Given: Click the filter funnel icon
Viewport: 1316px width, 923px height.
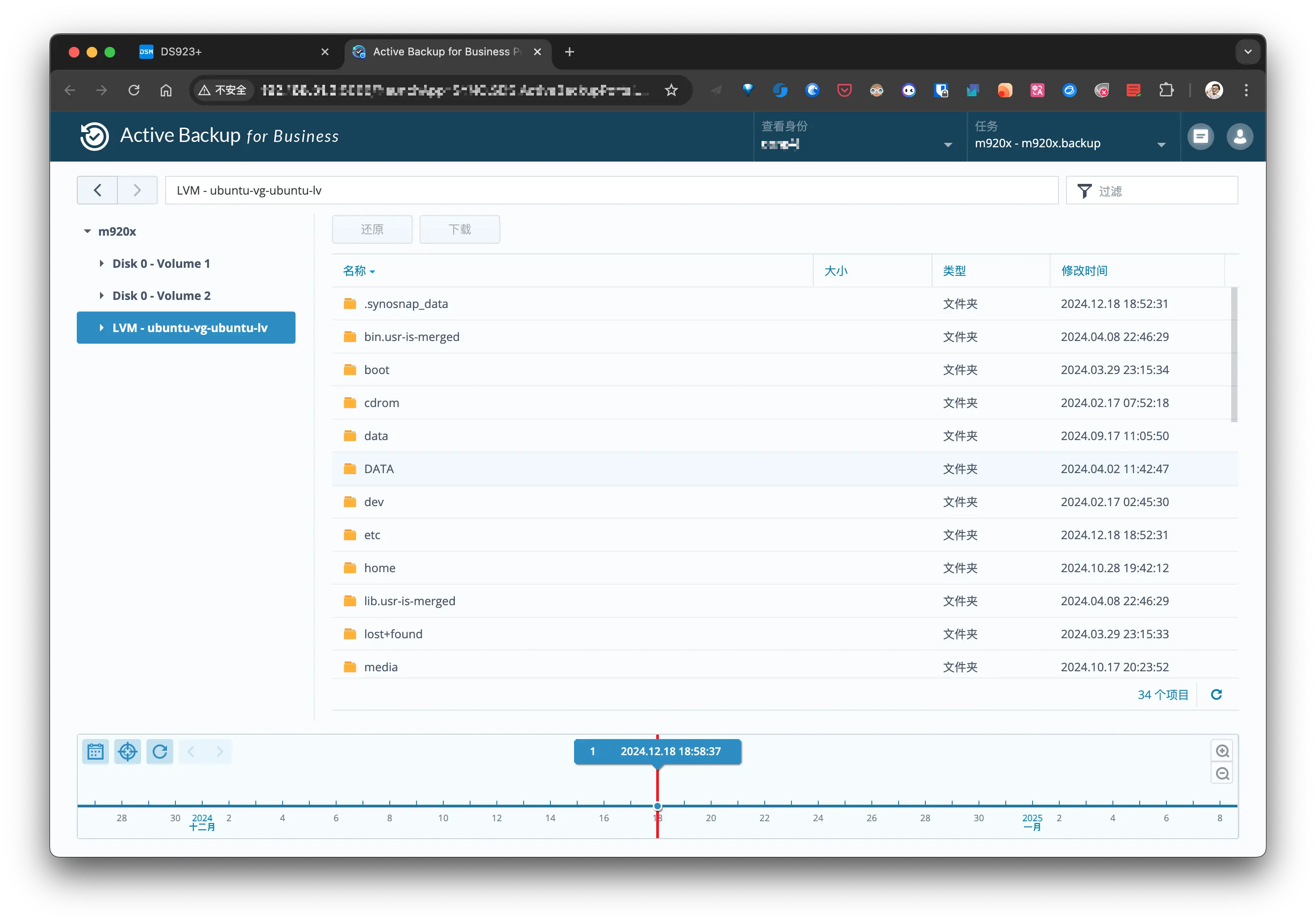Looking at the screenshot, I should tap(1084, 191).
